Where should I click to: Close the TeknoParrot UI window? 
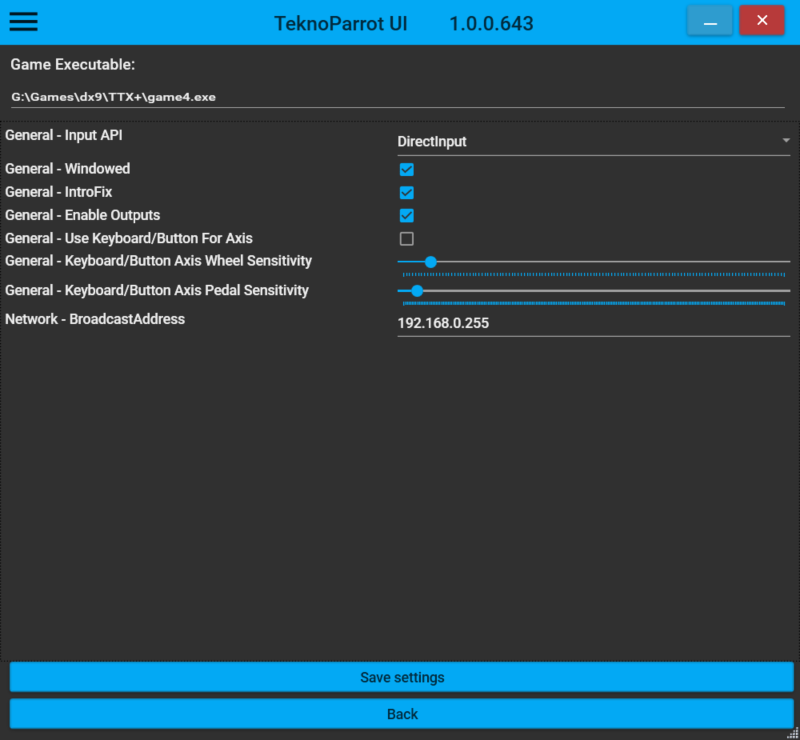(762, 20)
